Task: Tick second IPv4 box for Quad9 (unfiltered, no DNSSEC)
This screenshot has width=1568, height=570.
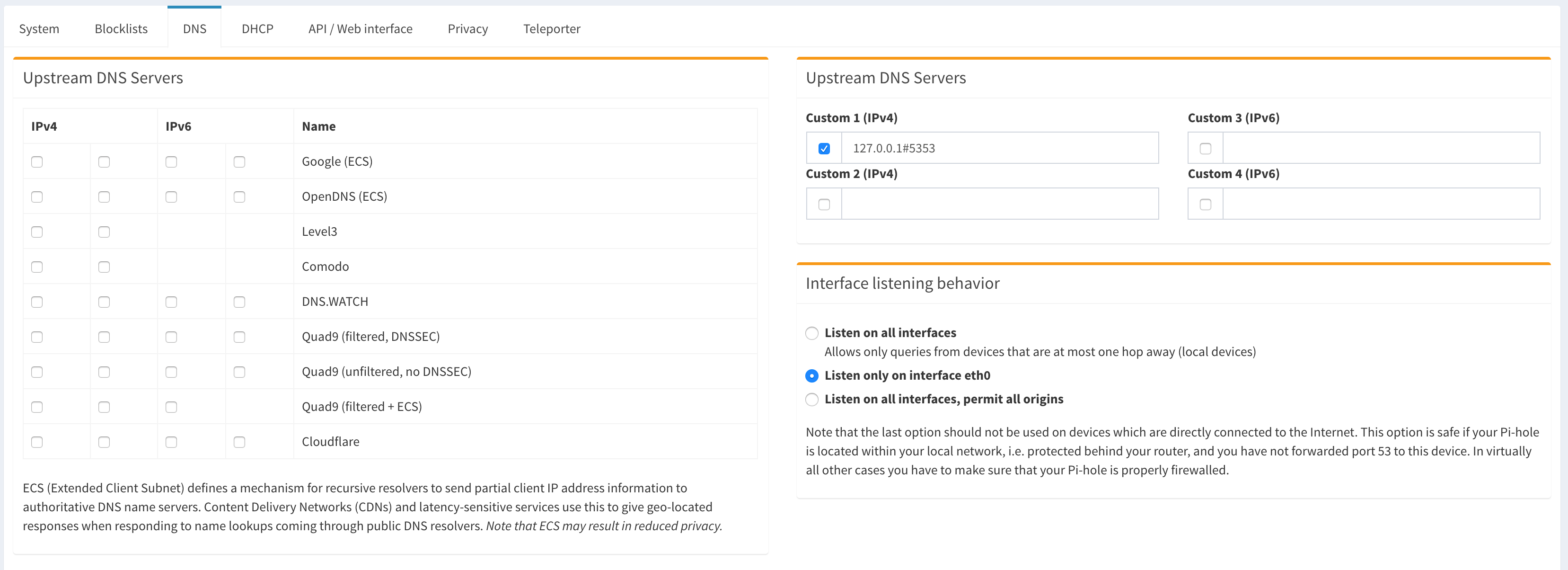Action: pos(104,372)
